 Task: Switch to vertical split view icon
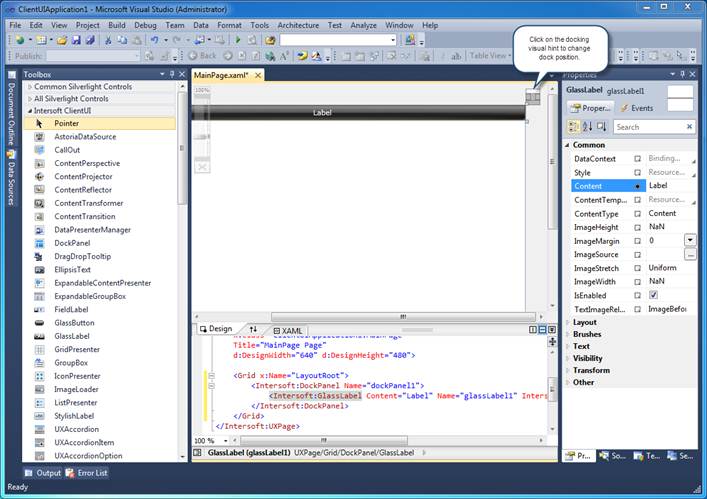pyautogui.click(x=533, y=330)
